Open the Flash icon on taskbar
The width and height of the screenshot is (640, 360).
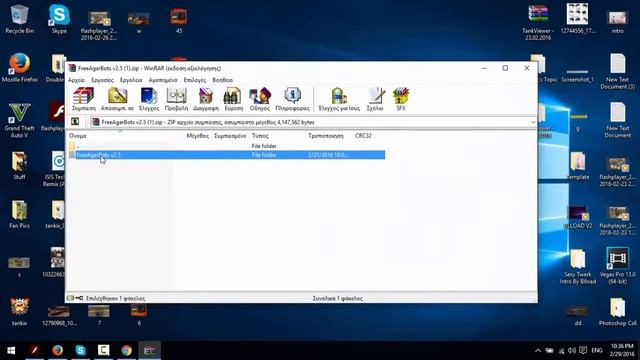click(35, 350)
